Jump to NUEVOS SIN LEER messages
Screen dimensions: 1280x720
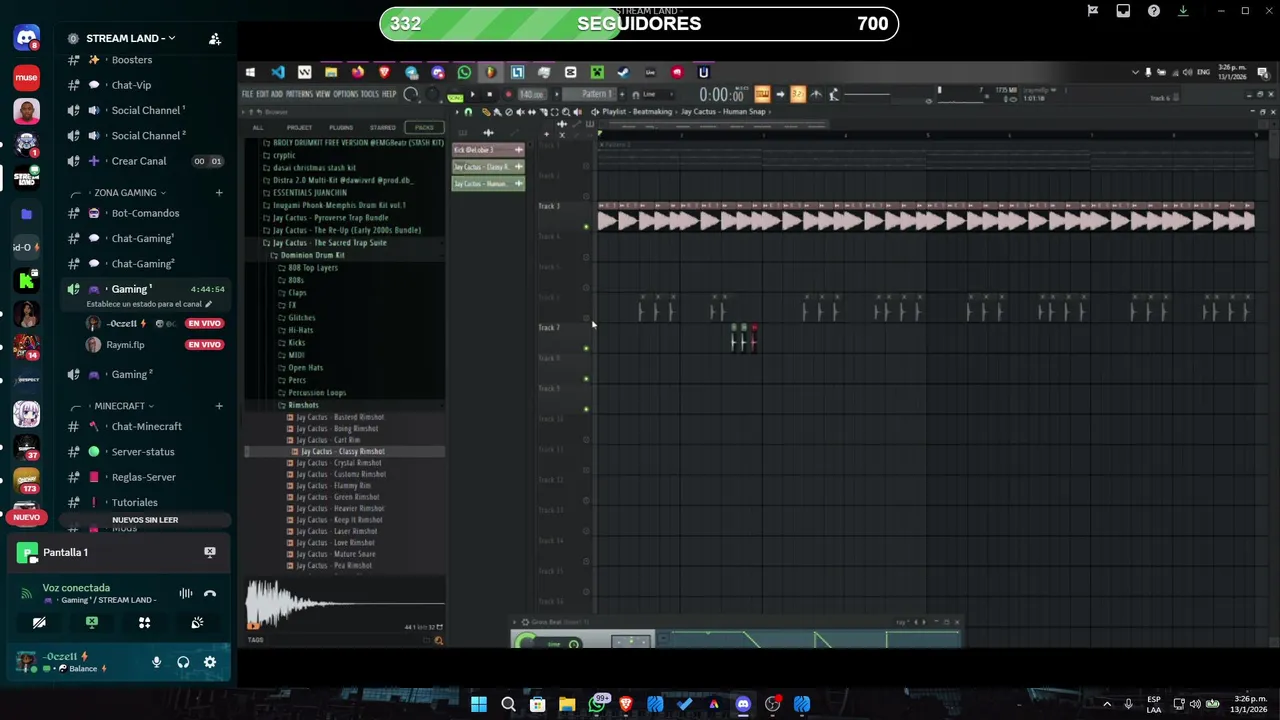(x=145, y=520)
